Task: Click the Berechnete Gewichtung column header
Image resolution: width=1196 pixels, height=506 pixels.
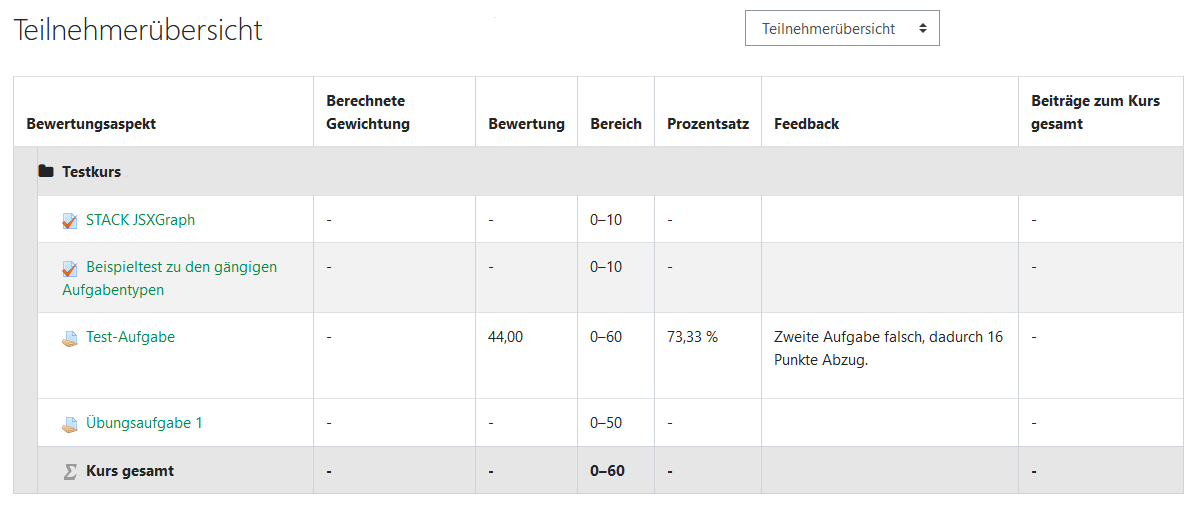Action: click(x=368, y=112)
